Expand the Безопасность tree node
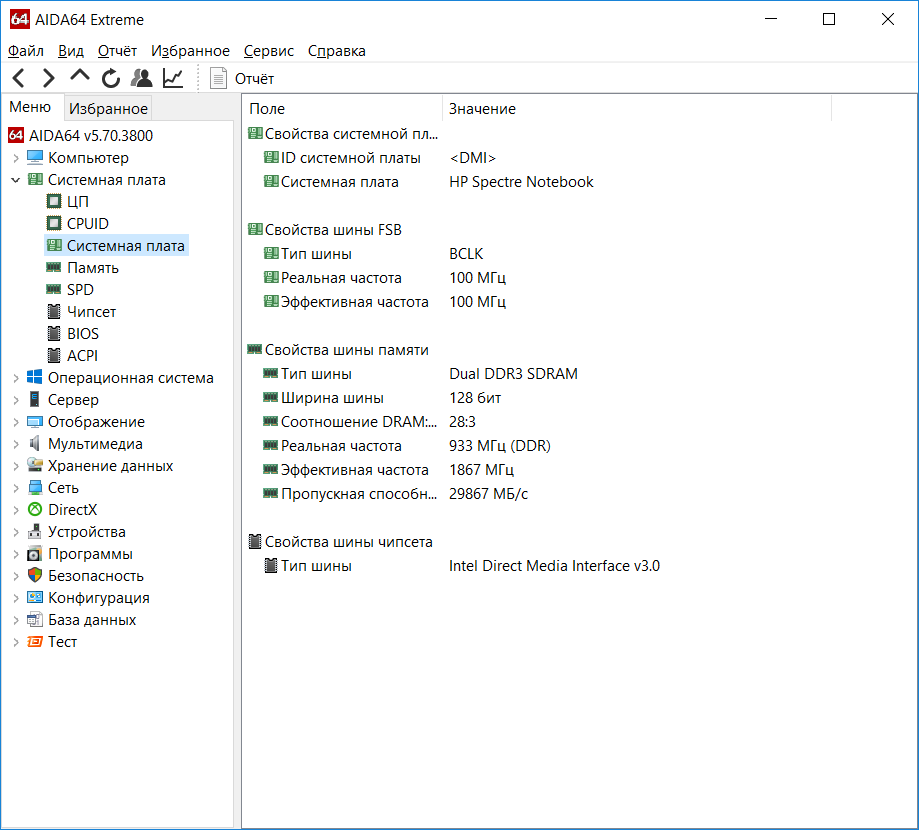 (16, 576)
